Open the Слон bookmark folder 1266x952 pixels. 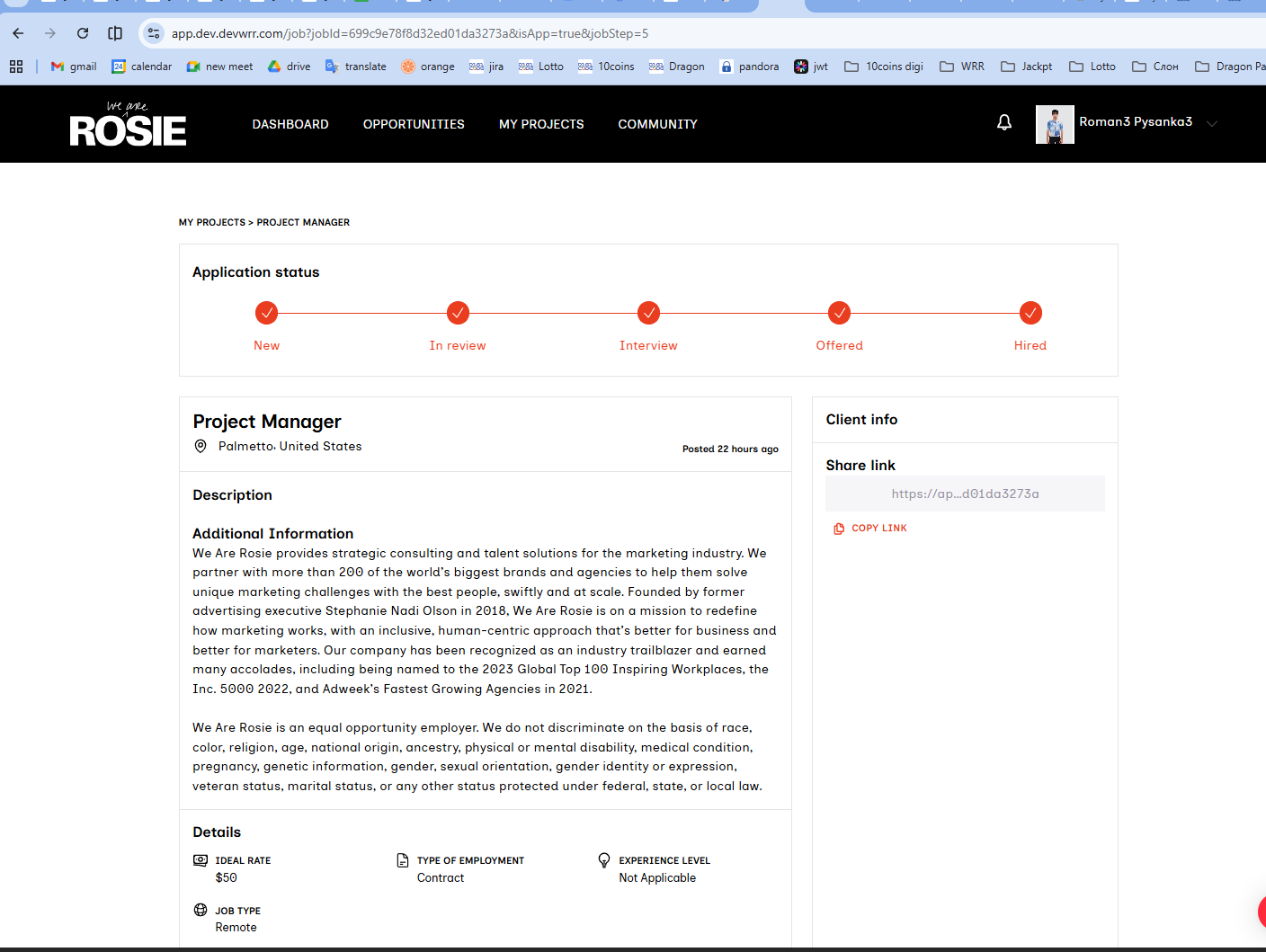(x=1155, y=67)
